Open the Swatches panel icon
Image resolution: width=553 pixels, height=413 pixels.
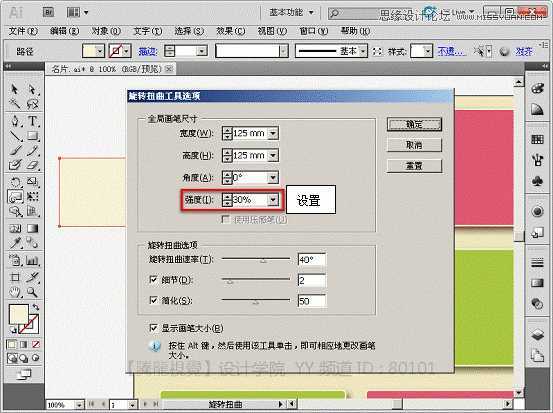pos(537,139)
